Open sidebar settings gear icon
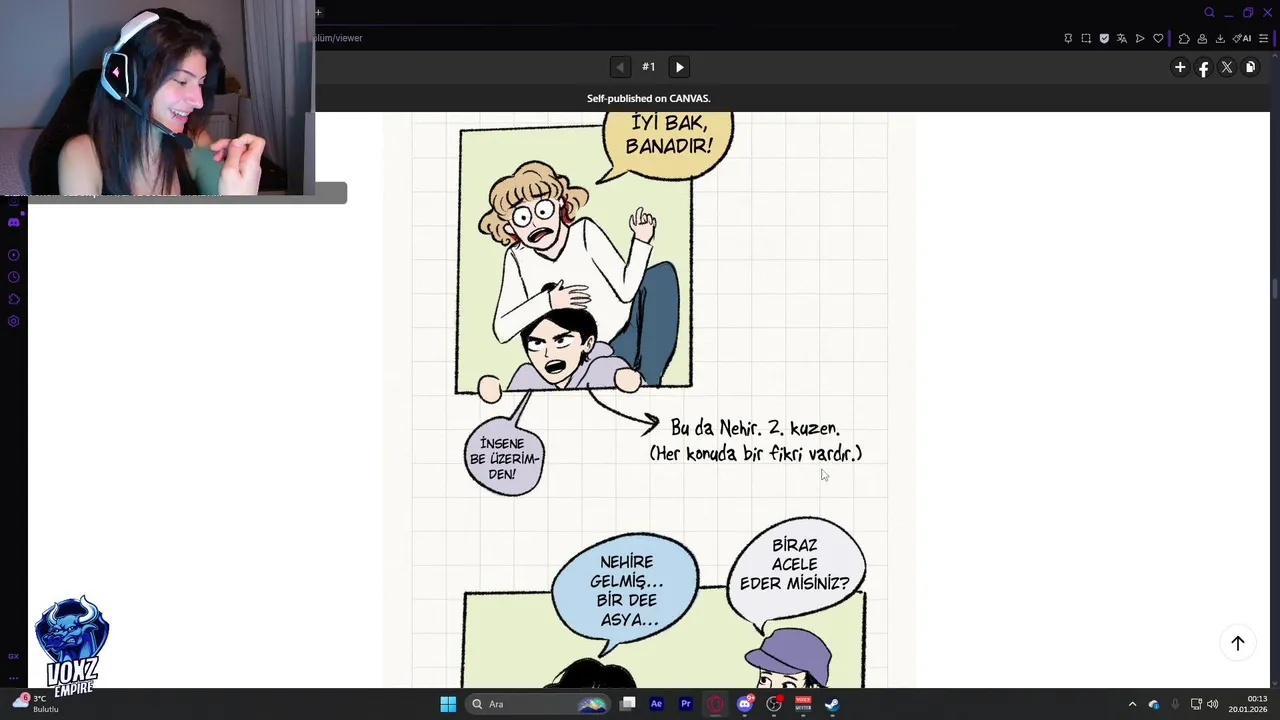Screen dimensions: 1280x720 13,321
